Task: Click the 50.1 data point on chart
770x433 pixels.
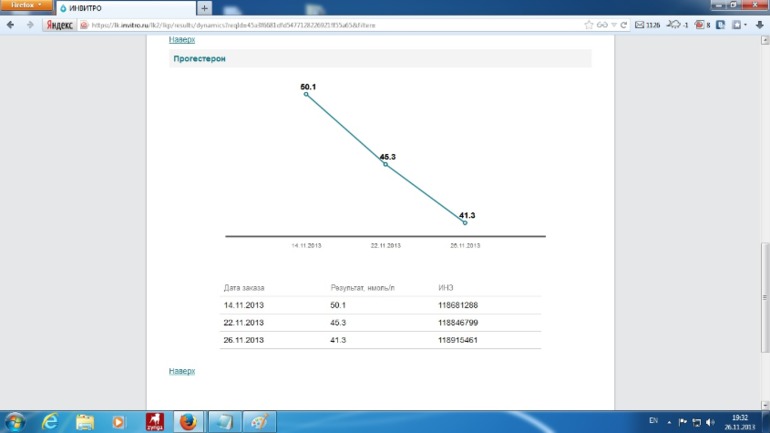Action: point(306,94)
